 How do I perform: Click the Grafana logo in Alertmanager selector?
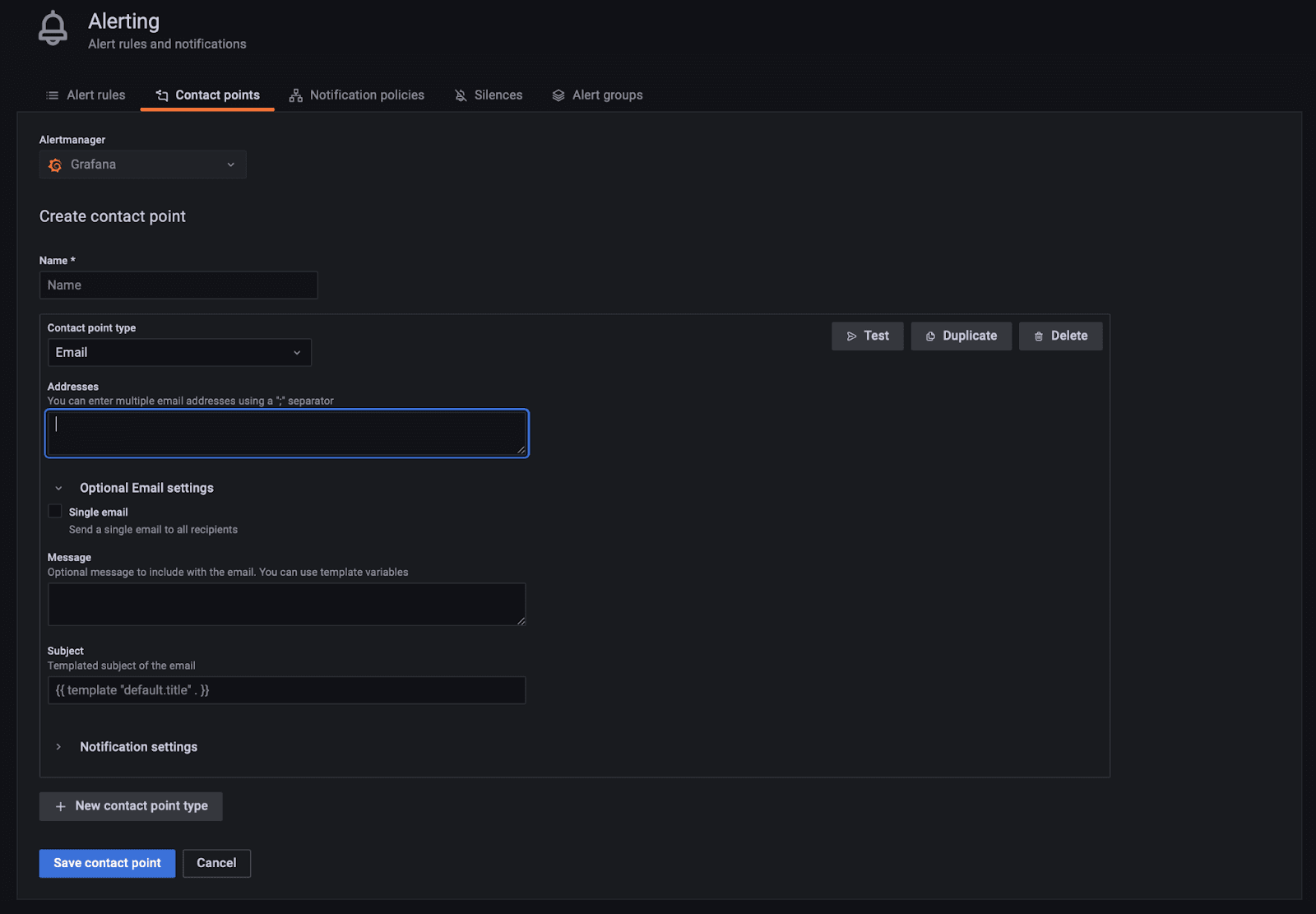point(55,165)
